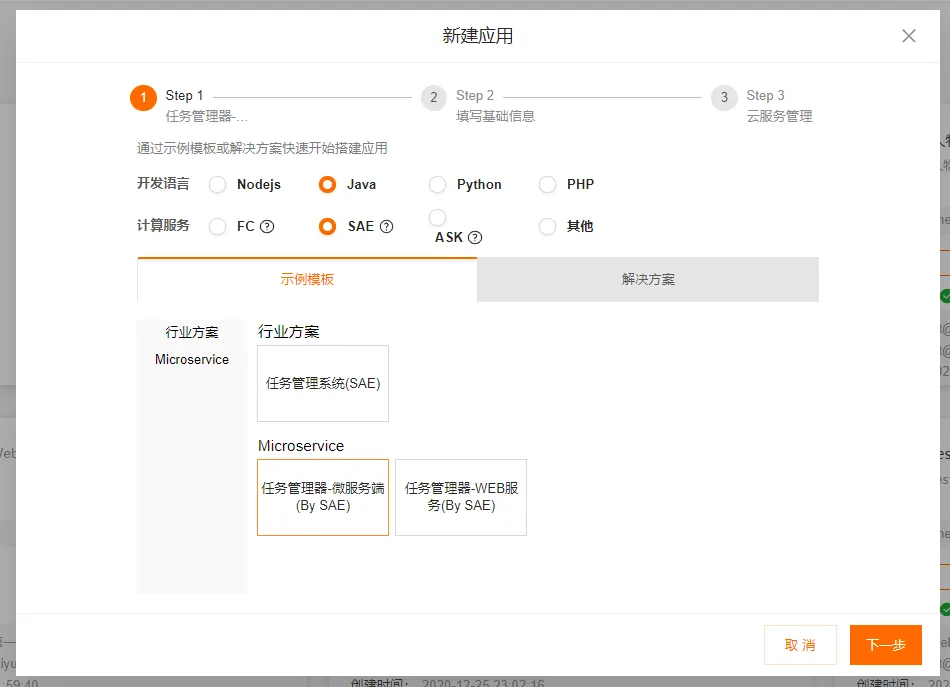Select PHP as development language
Screen dimensions: 950x687
pos(547,185)
